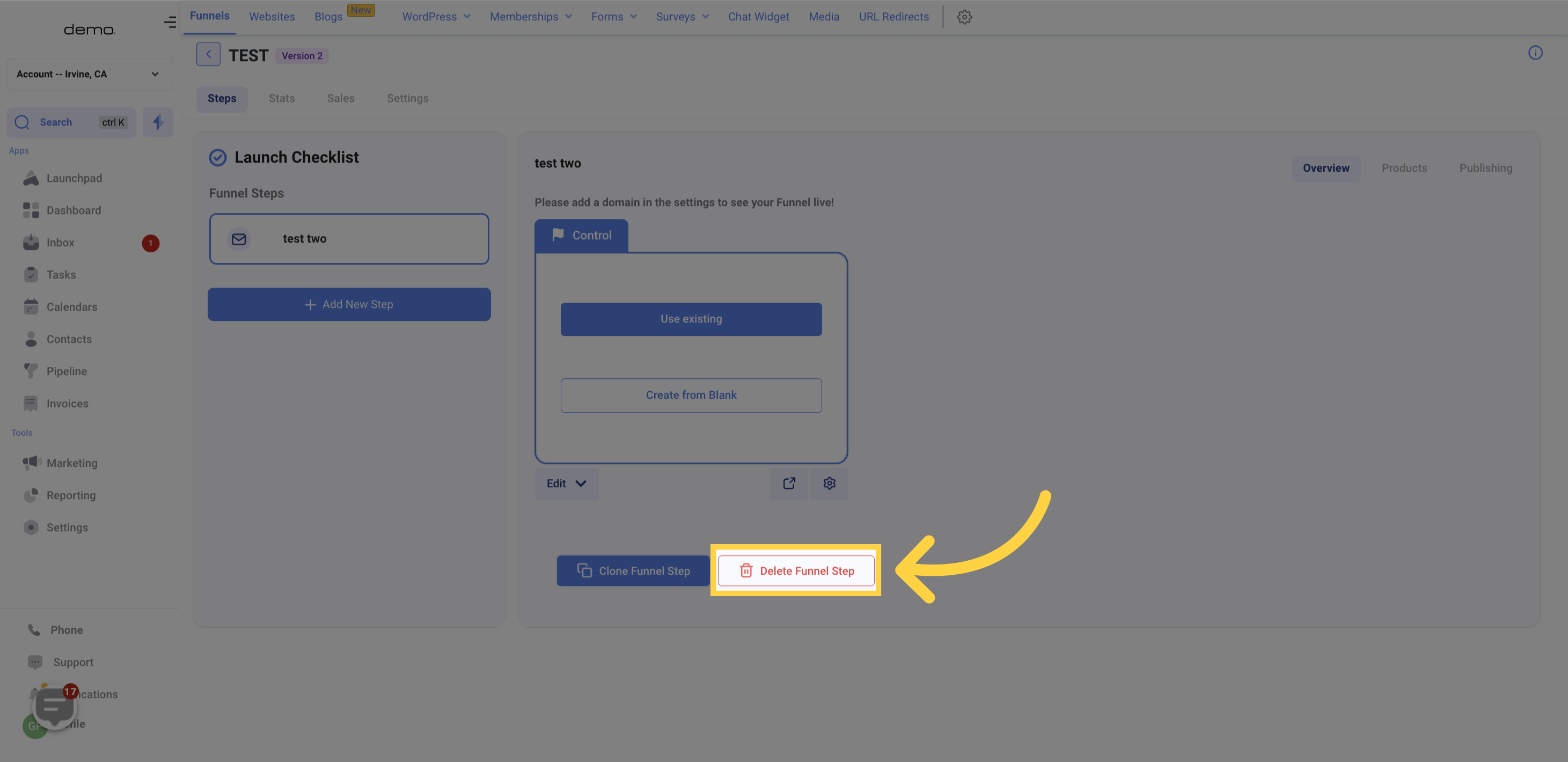Click the Inbox sidebar icon
This screenshot has width=1568, height=762.
30,243
